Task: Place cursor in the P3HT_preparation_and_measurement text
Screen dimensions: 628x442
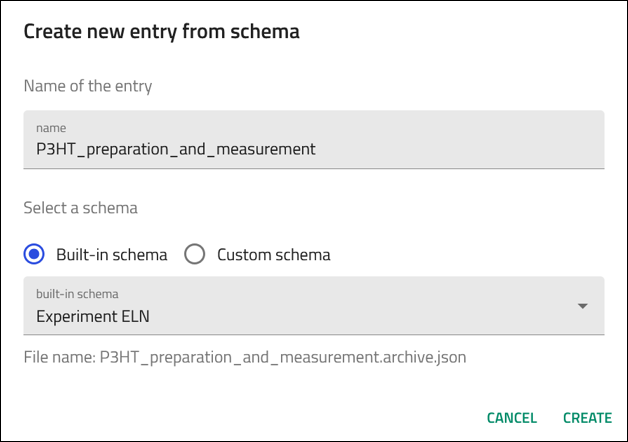Action: [x=176, y=149]
